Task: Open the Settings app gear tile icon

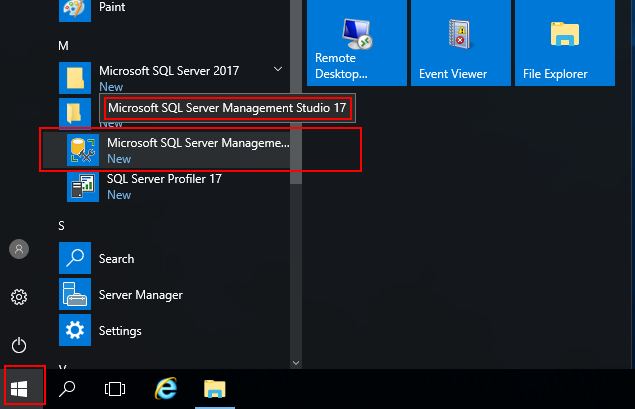Action: pos(75,330)
